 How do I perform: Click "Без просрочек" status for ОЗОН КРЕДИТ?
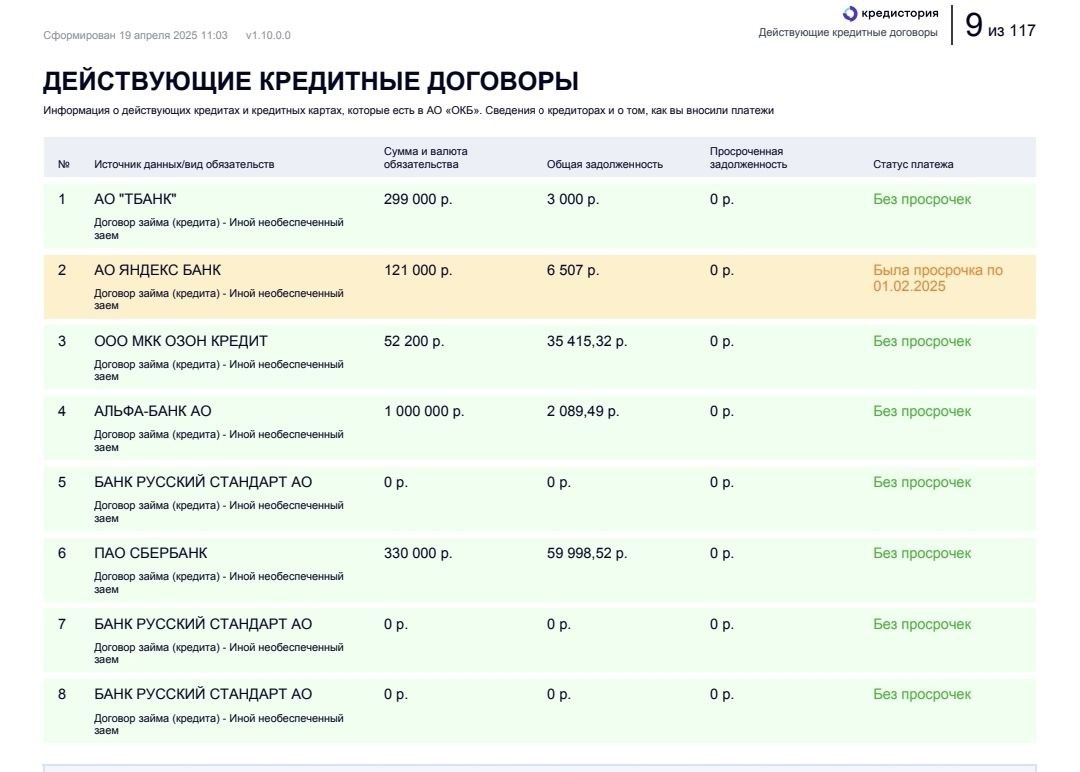tap(922, 341)
